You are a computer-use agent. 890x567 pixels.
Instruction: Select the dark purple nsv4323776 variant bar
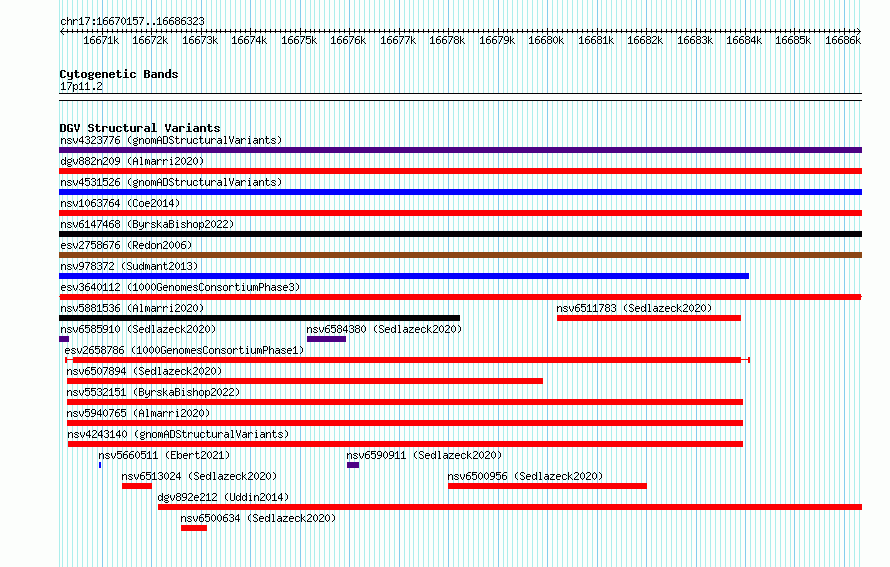click(x=460, y=150)
